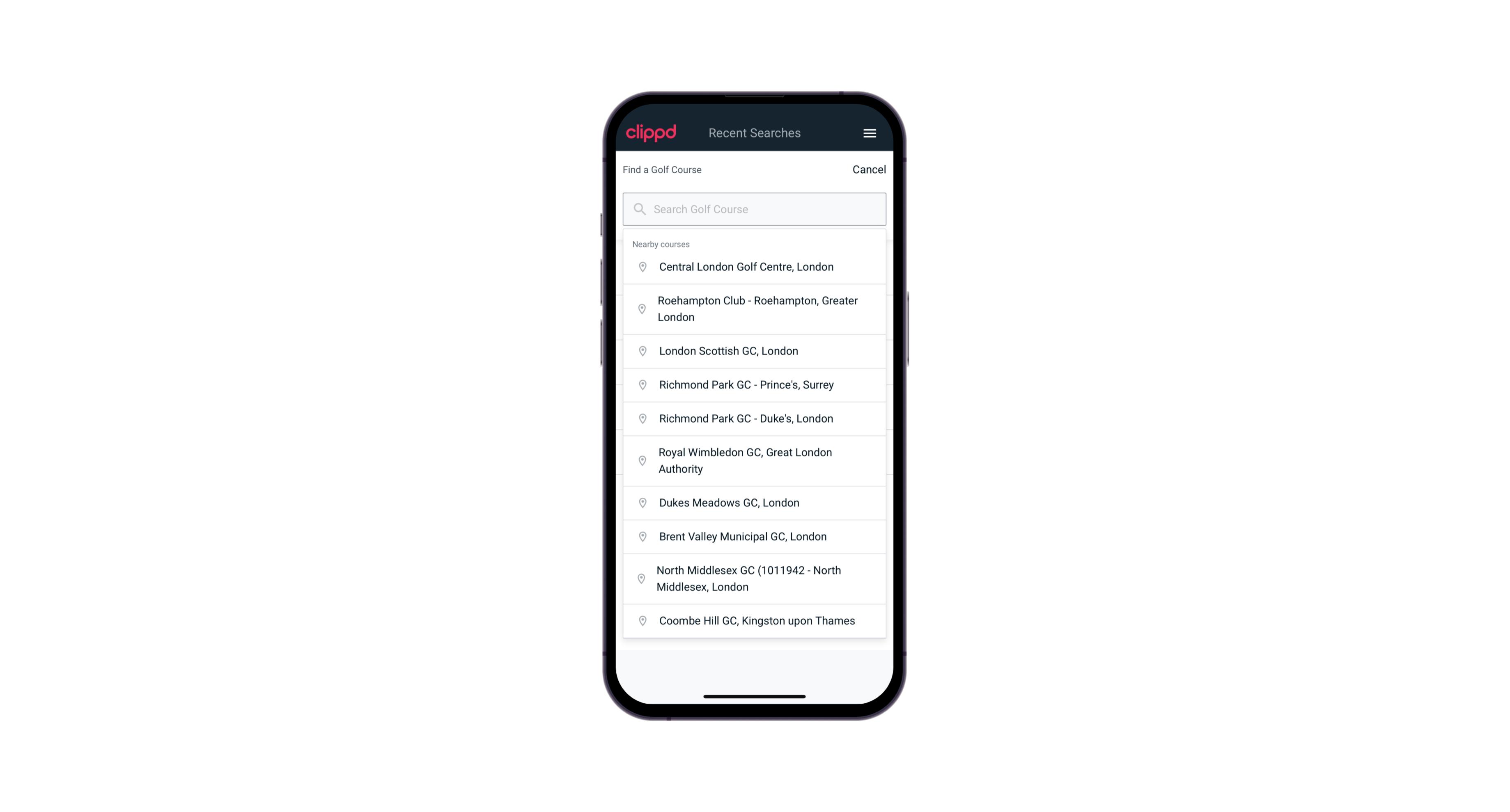Viewport: 1510px width, 812px height.
Task: Click the location pin icon for Coombe Hill GC
Action: (641, 620)
